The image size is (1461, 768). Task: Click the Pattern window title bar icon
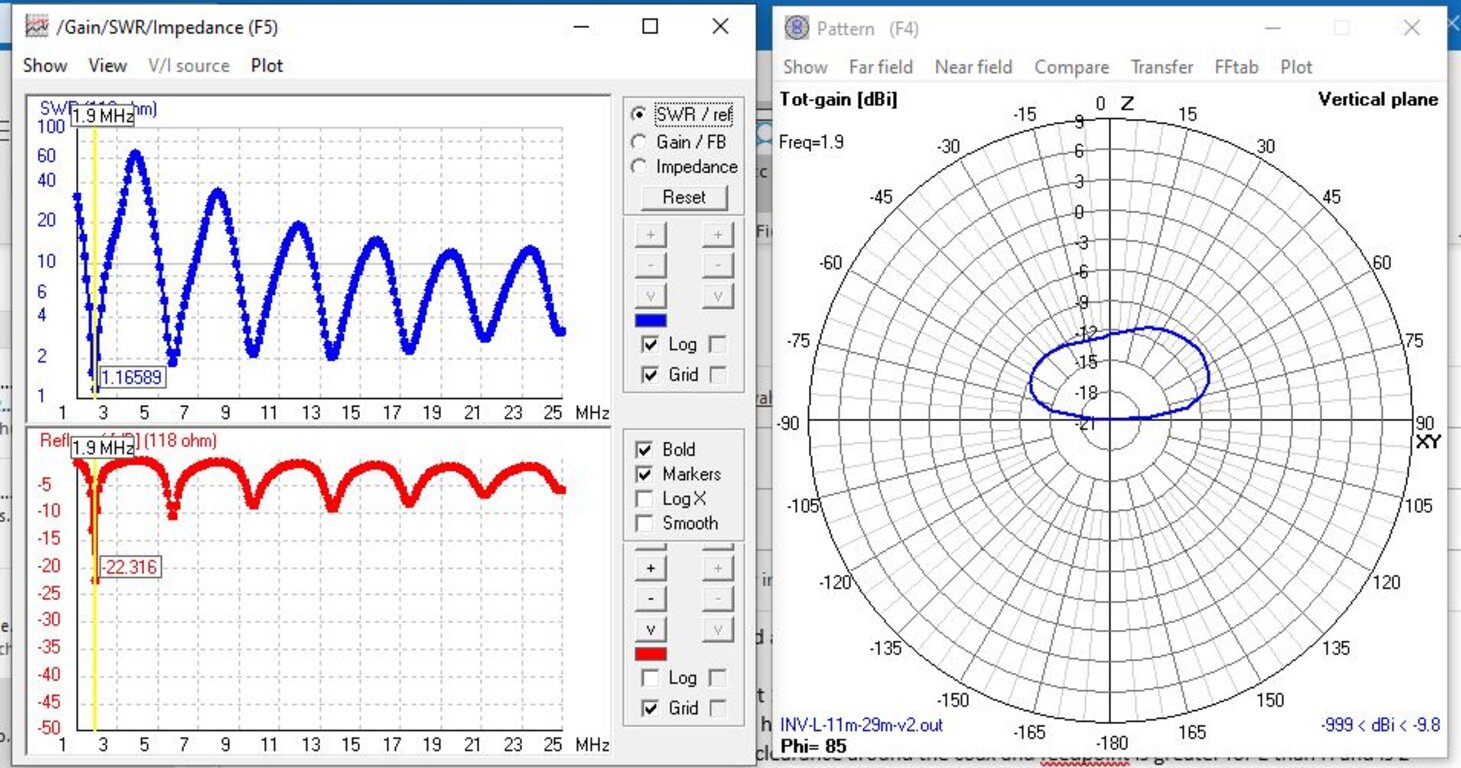(796, 28)
